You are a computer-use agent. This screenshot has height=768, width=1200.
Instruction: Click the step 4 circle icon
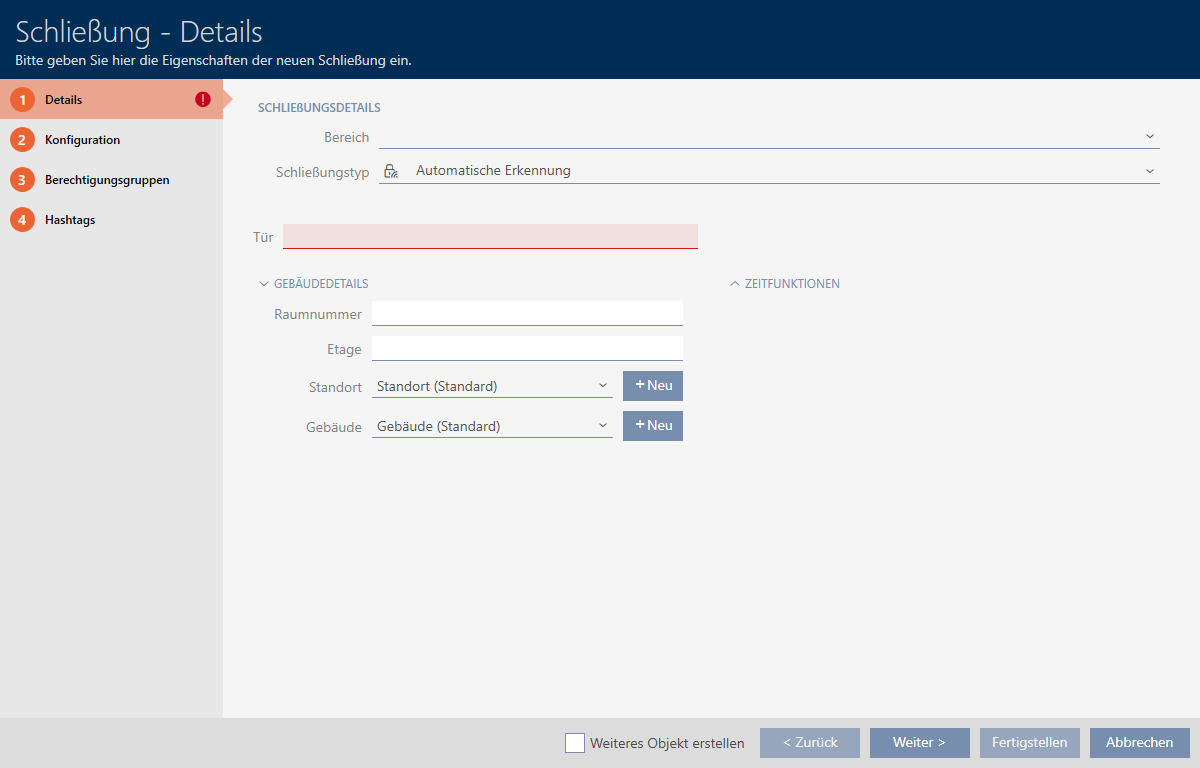click(x=22, y=220)
